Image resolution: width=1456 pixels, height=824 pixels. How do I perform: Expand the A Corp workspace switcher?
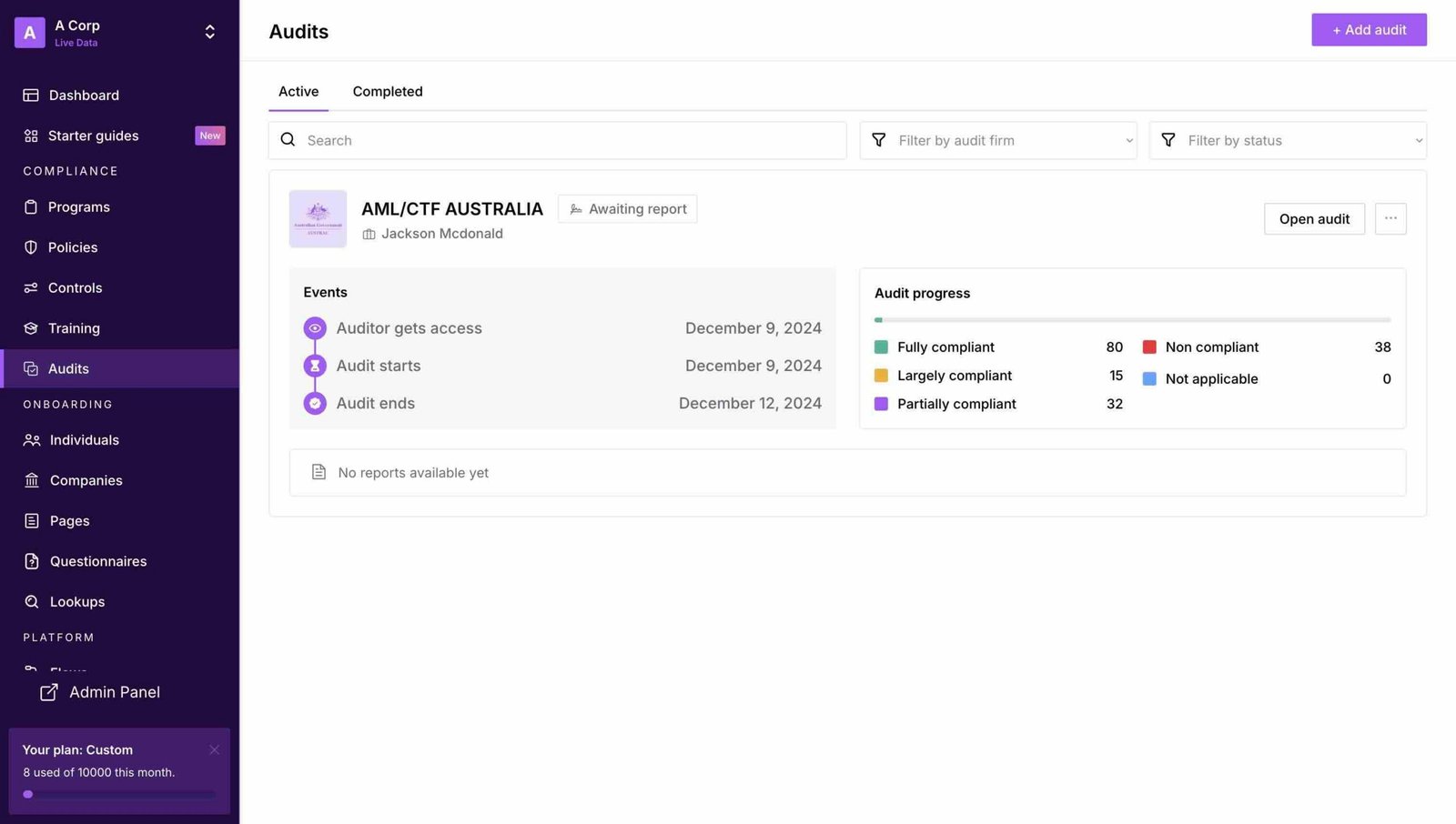(210, 33)
